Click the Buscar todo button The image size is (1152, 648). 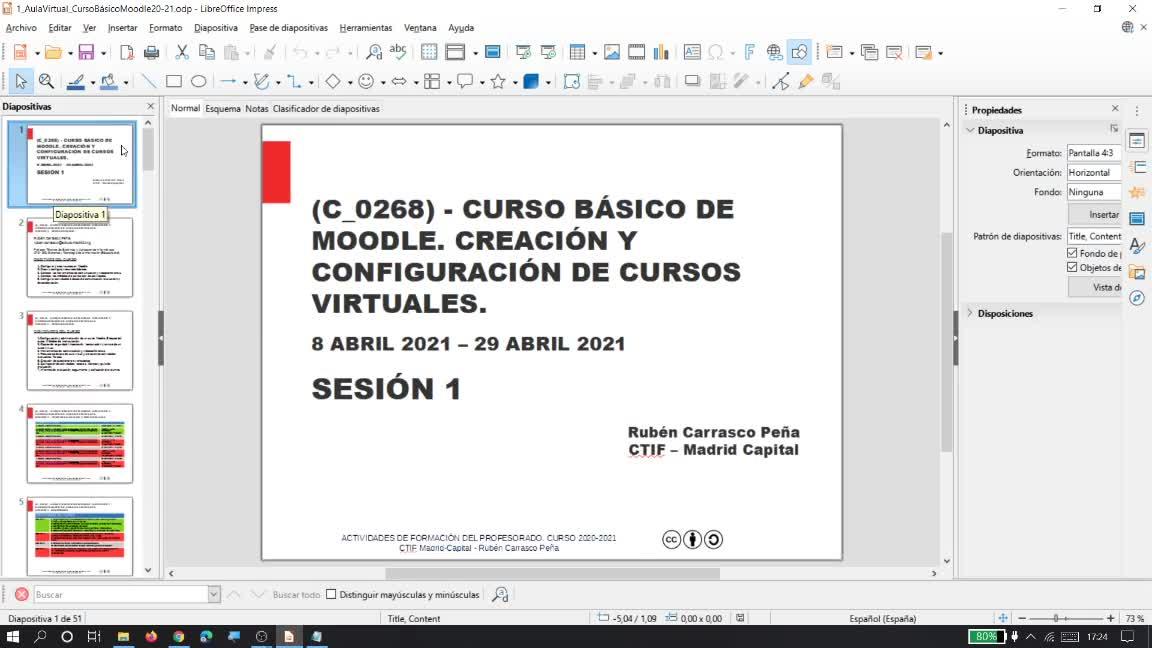297,594
